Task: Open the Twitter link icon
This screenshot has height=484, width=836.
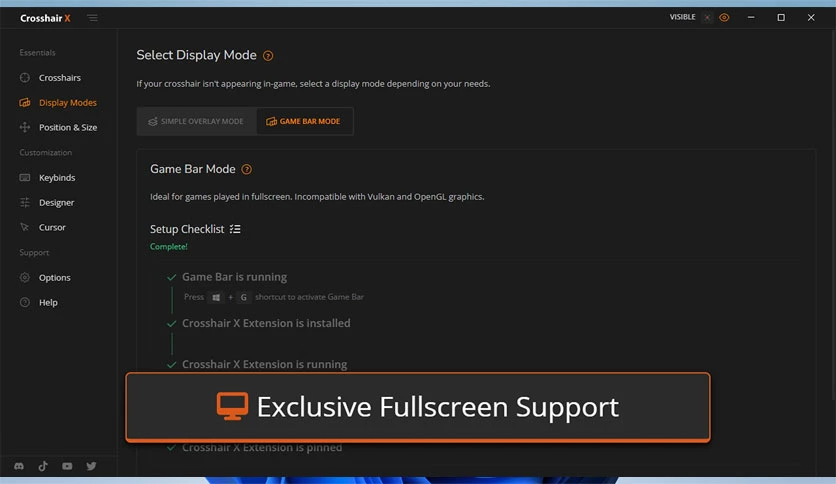Action: click(91, 466)
